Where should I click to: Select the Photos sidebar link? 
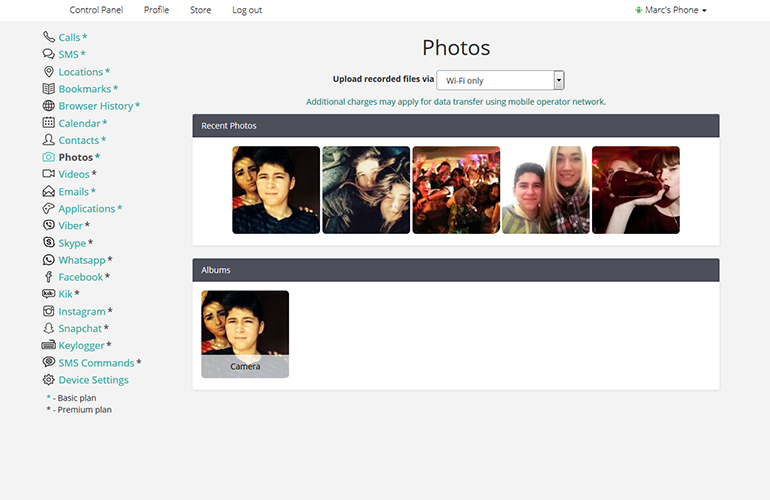tap(76, 157)
